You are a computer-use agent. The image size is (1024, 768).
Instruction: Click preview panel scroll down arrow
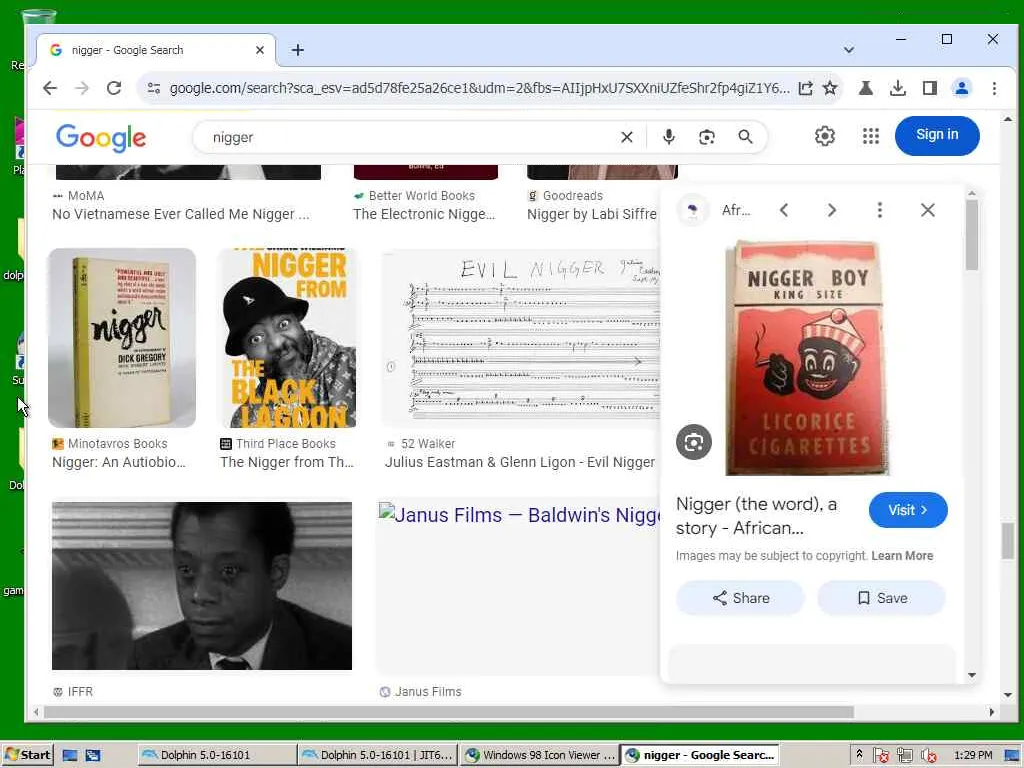coord(972,675)
